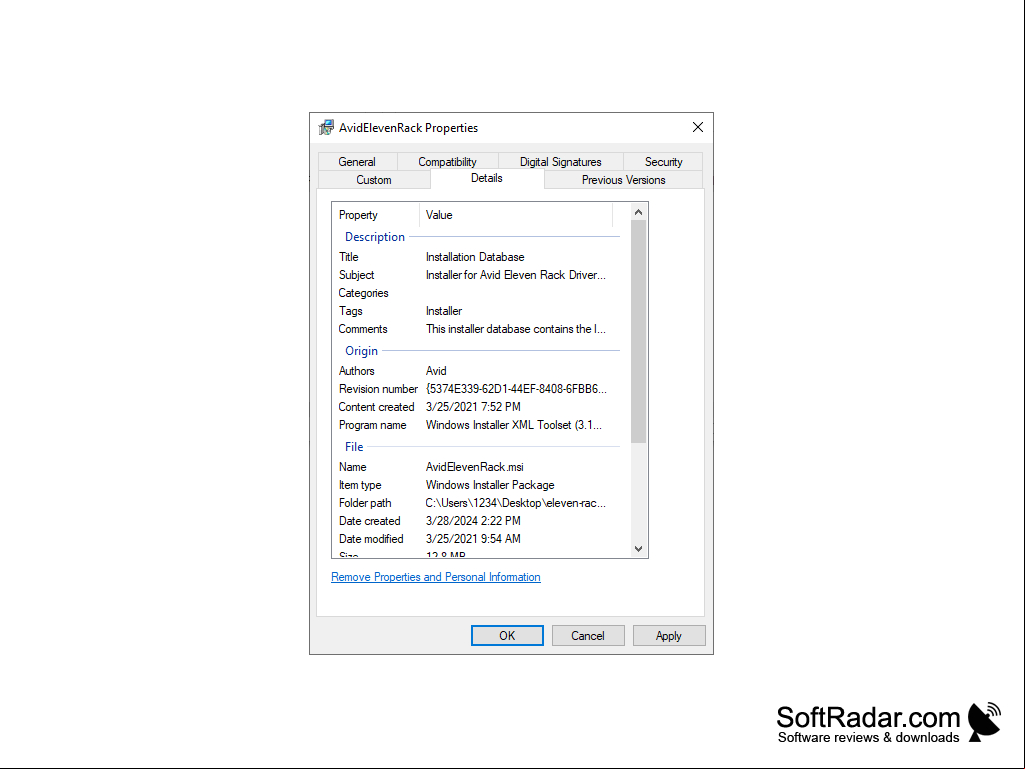
Task: Select the Item type value 'Windows Installer Package'
Action: [490, 485]
